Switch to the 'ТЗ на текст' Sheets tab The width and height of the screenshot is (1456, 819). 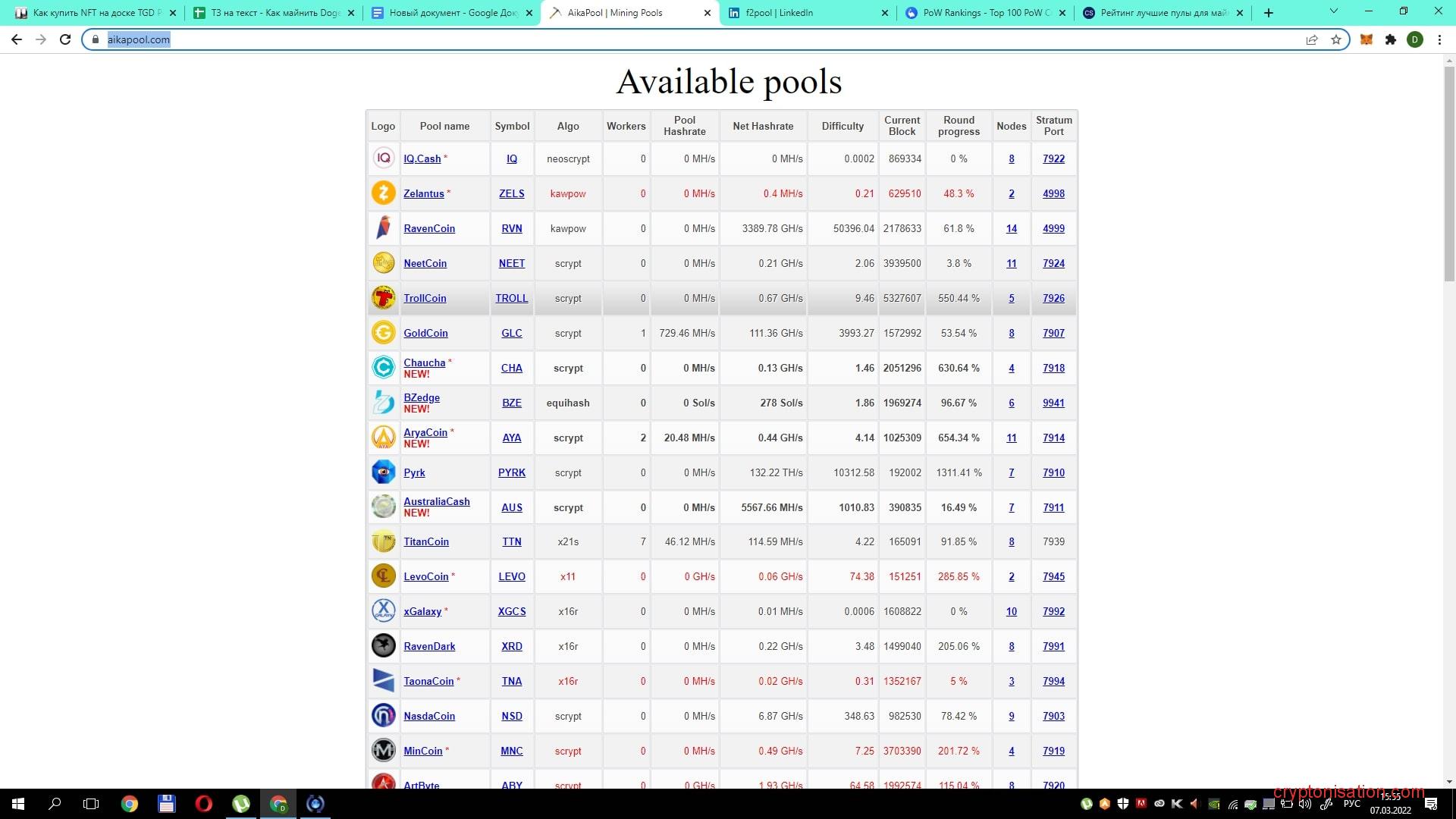[x=274, y=13]
